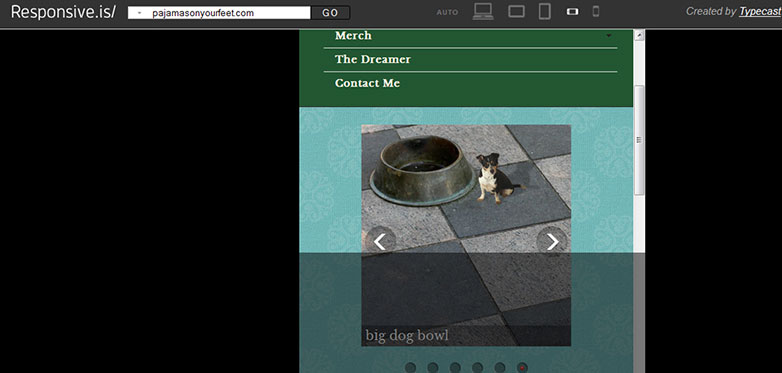Viewport: 782px width, 373px height.
Task: Focus the pajamasonyourfeet.com URL field
Action: click(x=219, y=13)
